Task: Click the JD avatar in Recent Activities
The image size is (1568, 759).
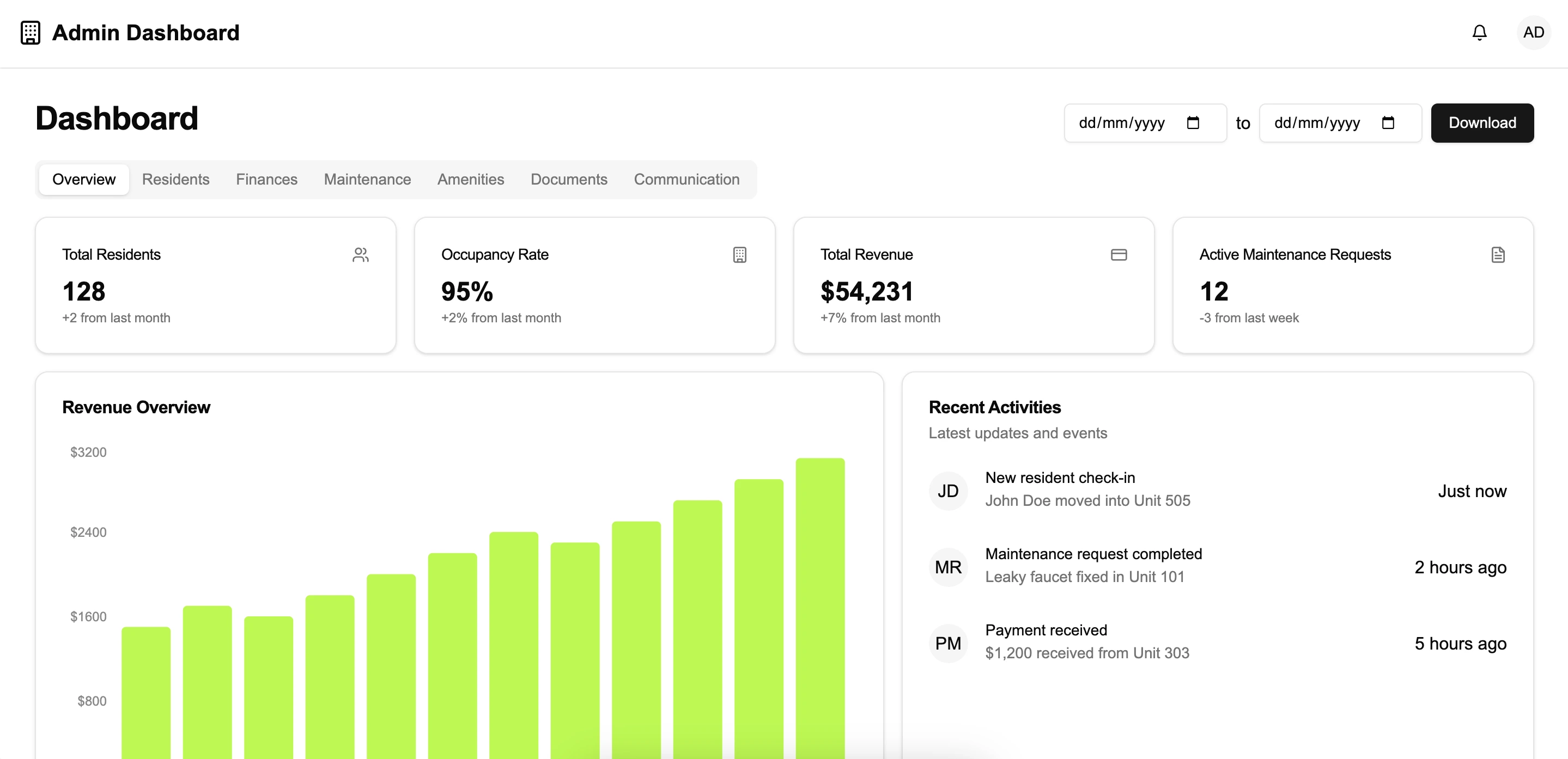Action: click(x=948, y=491)
